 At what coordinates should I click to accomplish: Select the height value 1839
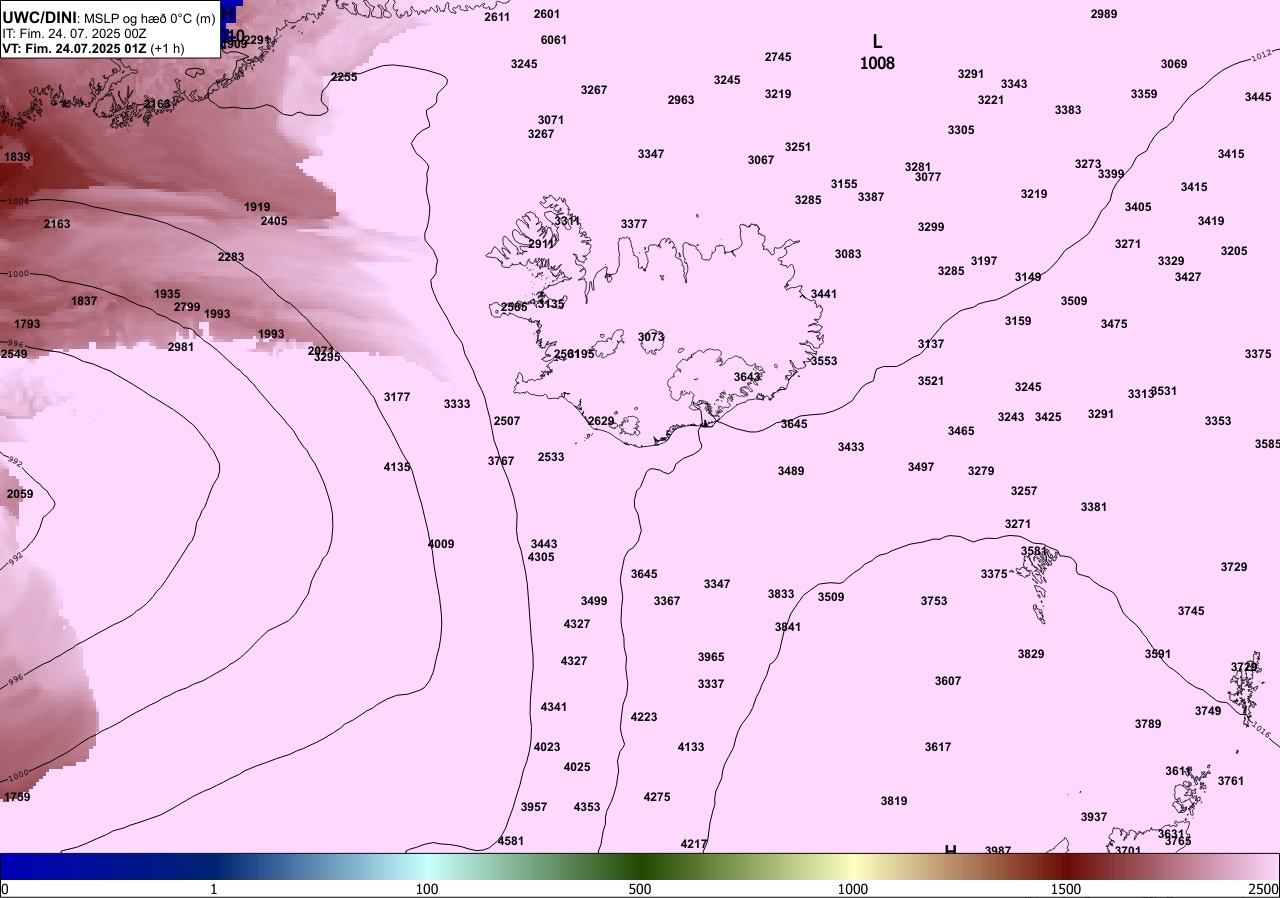coord(17,157)
